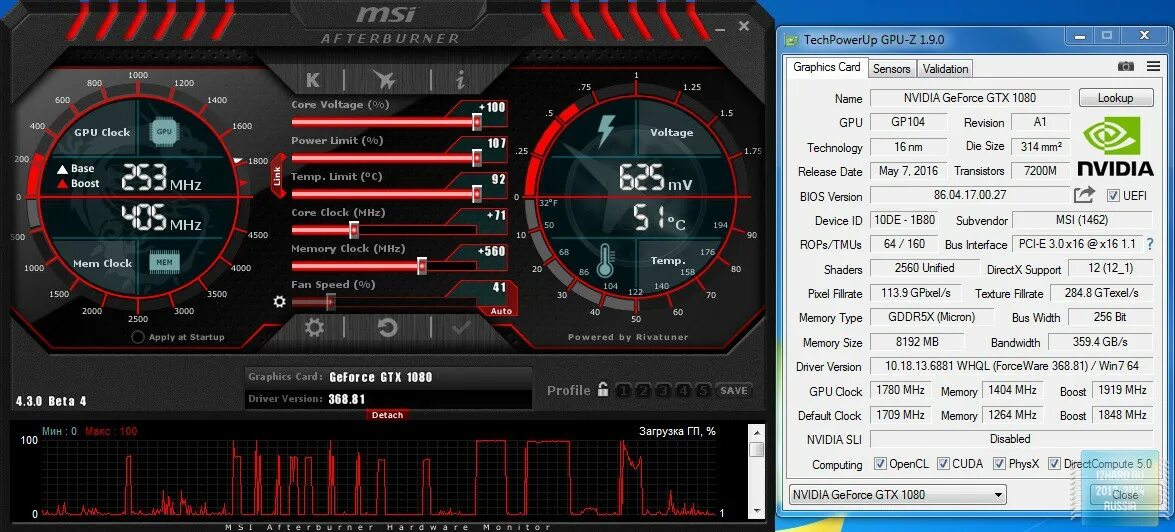The width and height of the screenshot is (1175, 532).
Task: Open the GPU selection dropdown in GPU-Z
Action: 898,495
